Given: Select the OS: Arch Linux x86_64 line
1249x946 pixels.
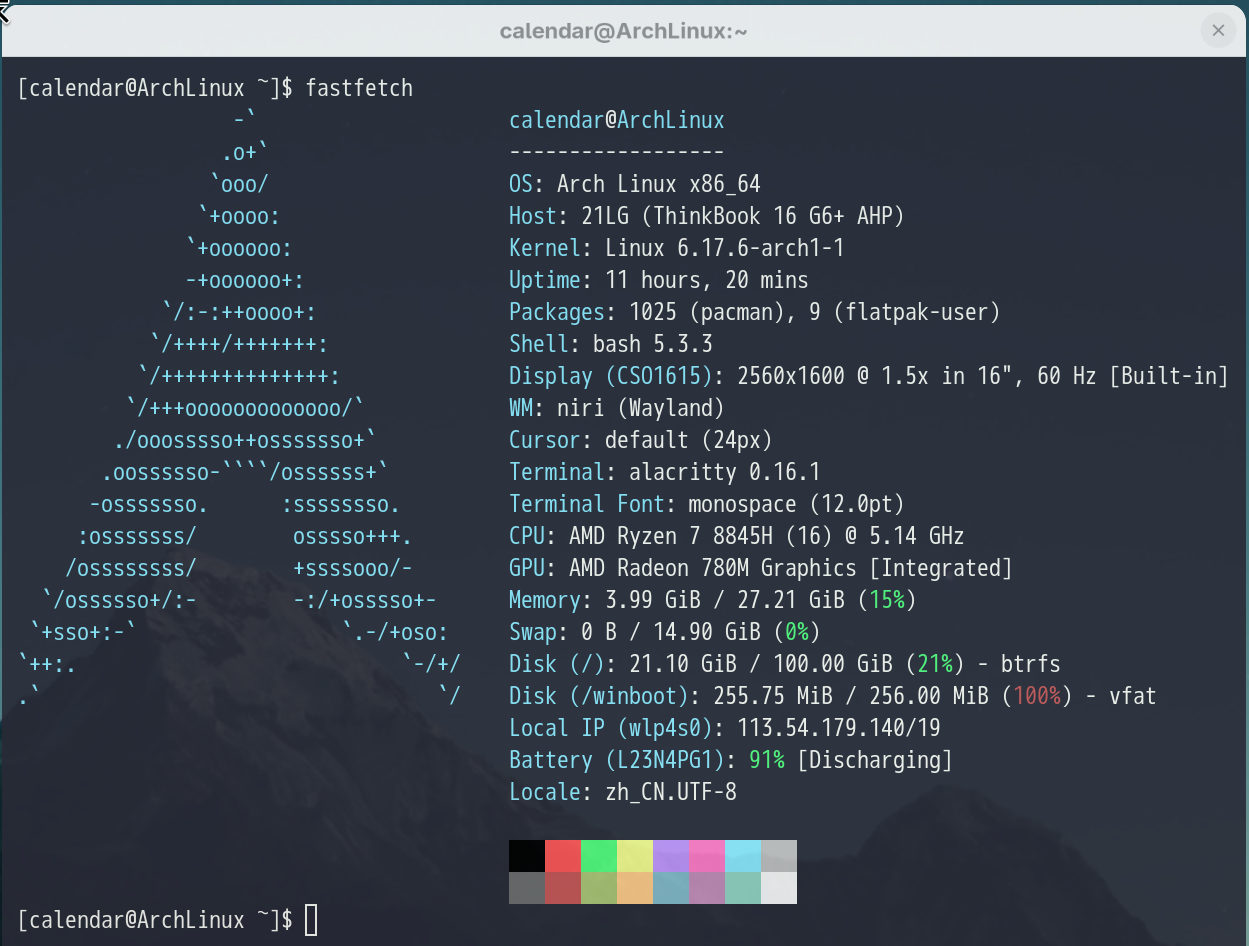Looking at the screenshot, I should pyautogui.click(x=635, y=184).
